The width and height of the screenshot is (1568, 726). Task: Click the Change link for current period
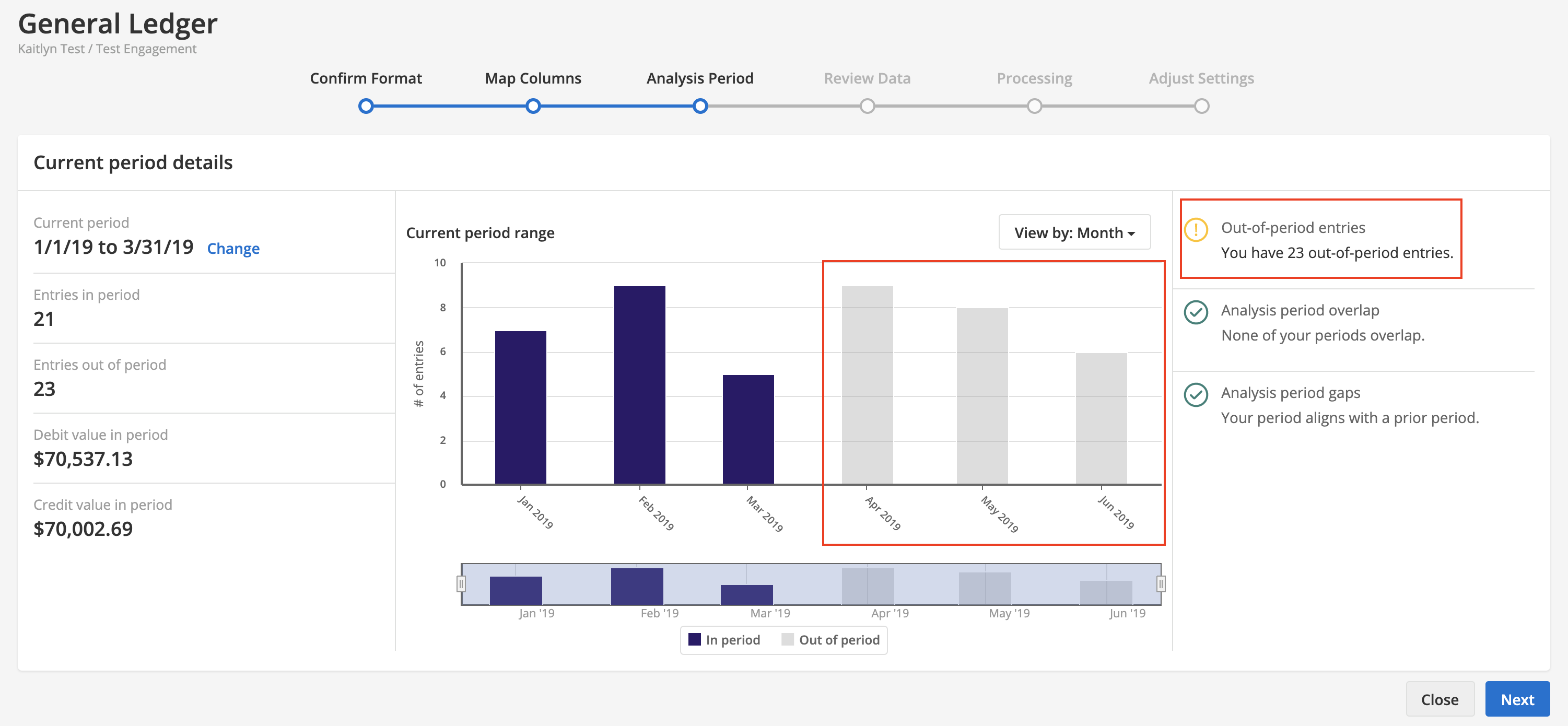point(233,248)
